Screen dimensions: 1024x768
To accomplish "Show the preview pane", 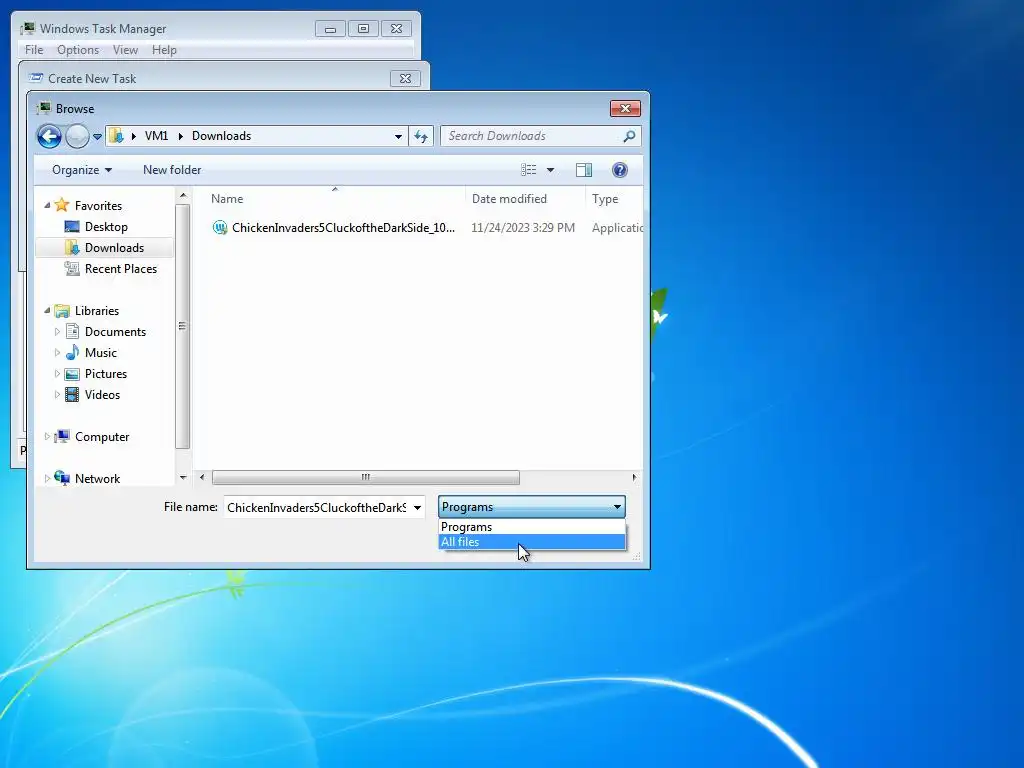I will pos(584,170).
